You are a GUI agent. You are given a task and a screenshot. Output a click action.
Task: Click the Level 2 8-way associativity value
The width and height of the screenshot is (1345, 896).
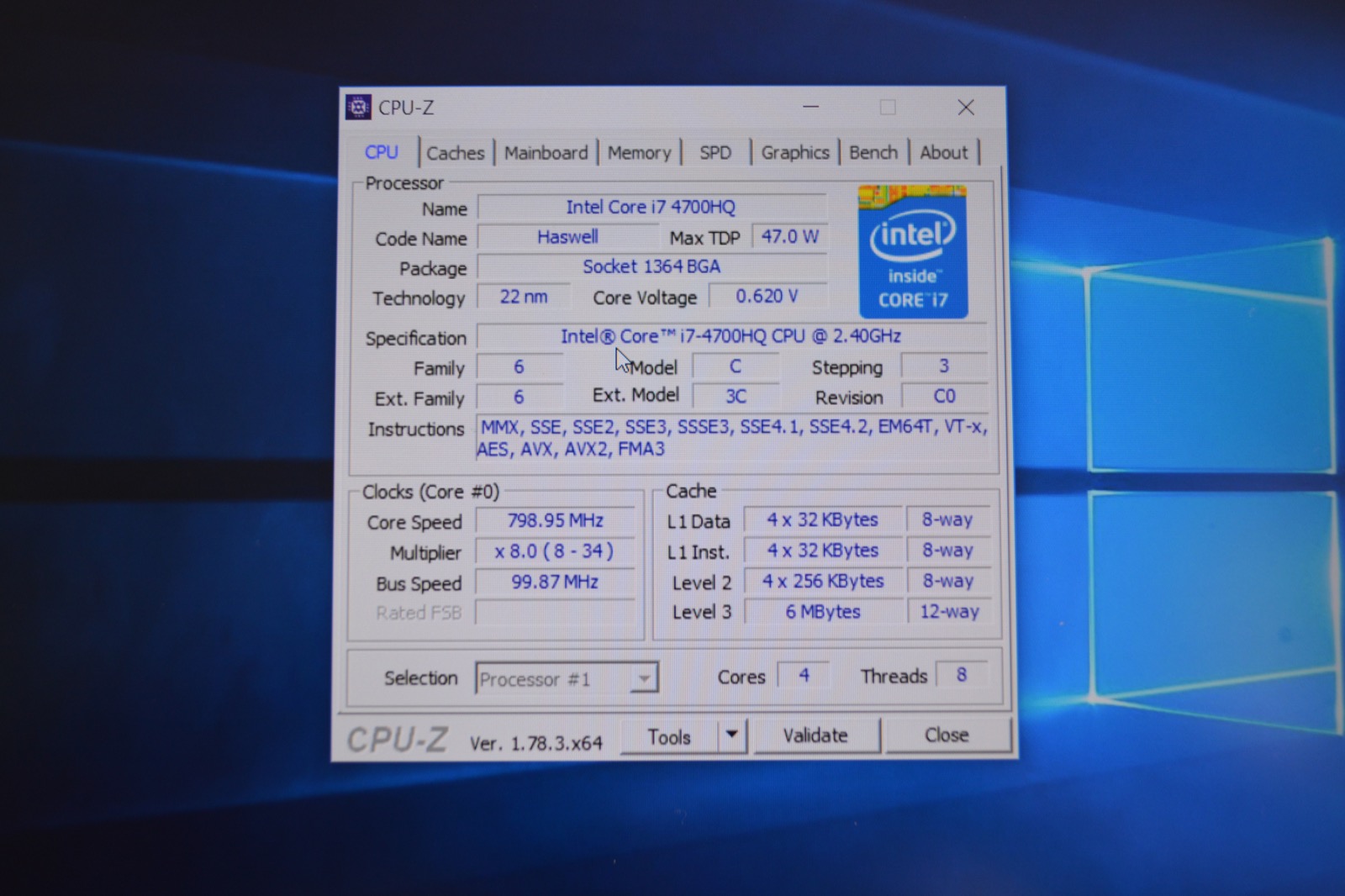pos(948,581)
